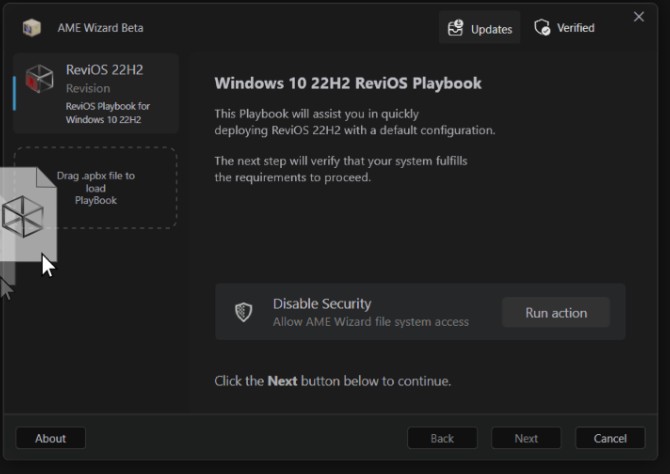
Task: Click the Disable Security title text
Action: 322,303
